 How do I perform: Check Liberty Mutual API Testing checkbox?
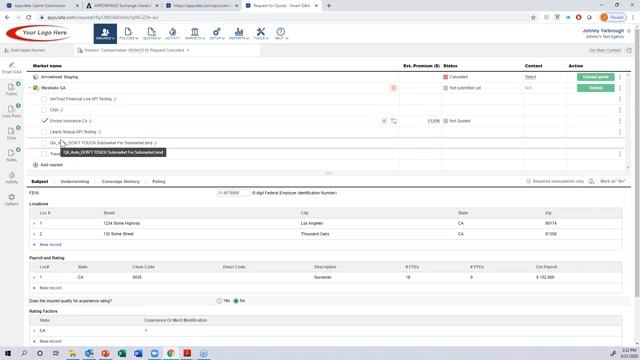click(44, 132)
